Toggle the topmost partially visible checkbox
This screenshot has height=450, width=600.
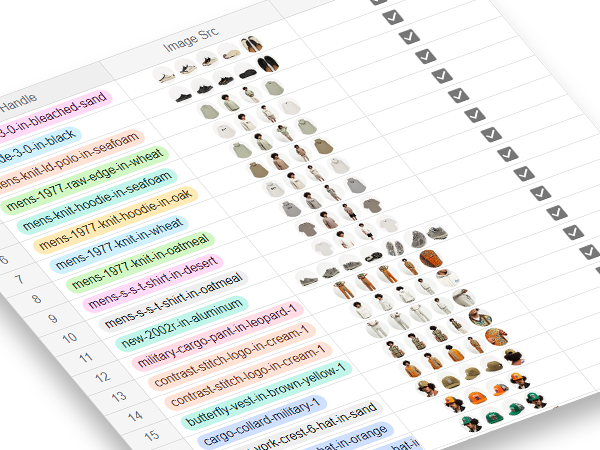[x=379, y=2]
